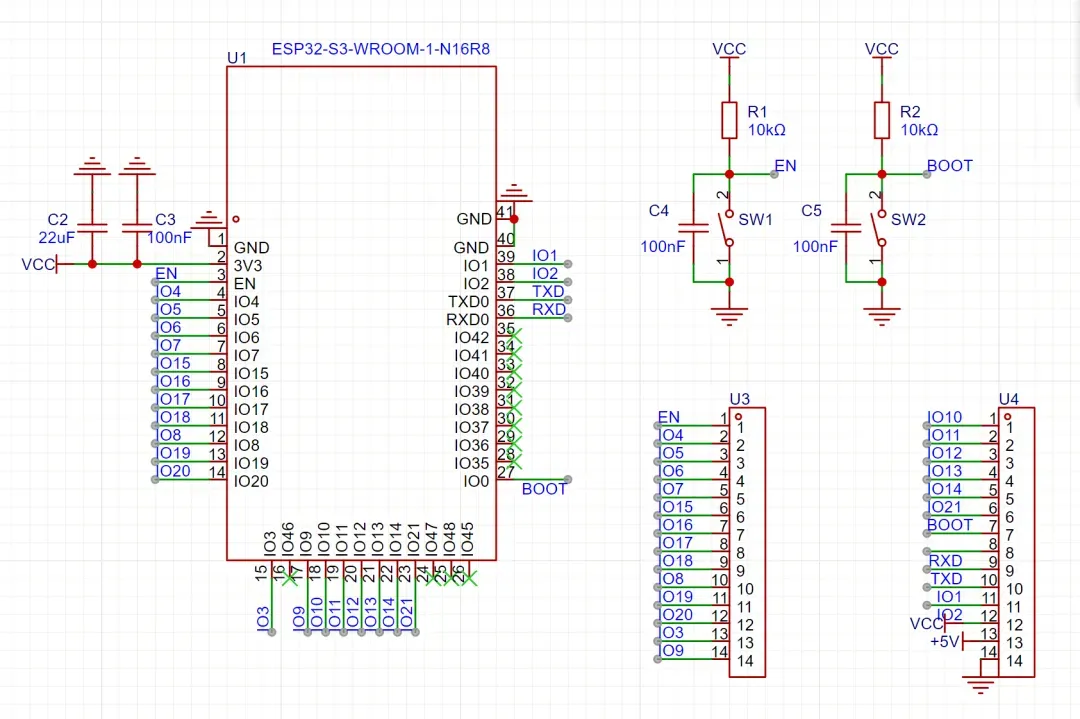
Task: Click the 100nF value under C4
Action: [x=663, y=247]
